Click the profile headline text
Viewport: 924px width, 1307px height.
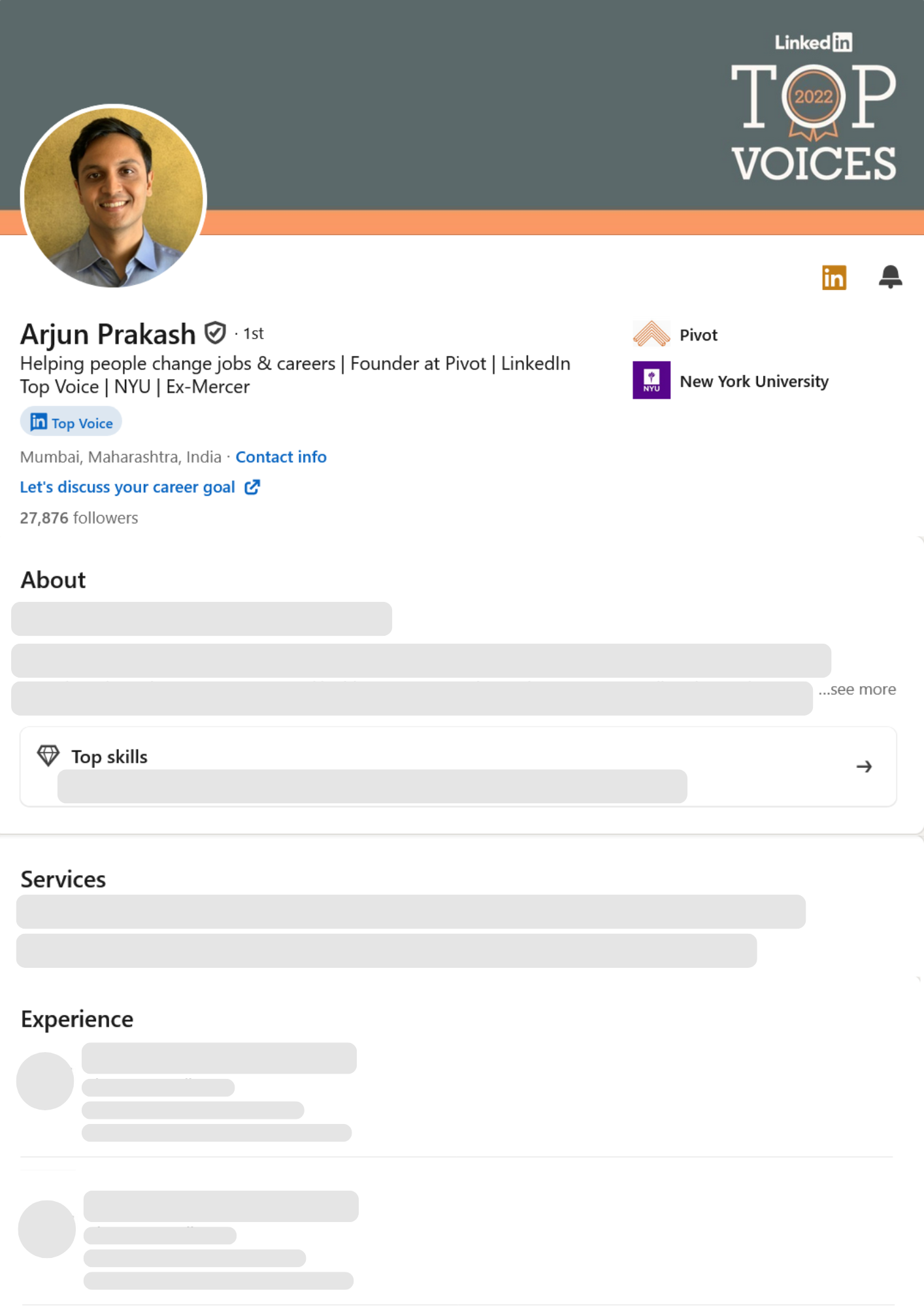point(295,375)
